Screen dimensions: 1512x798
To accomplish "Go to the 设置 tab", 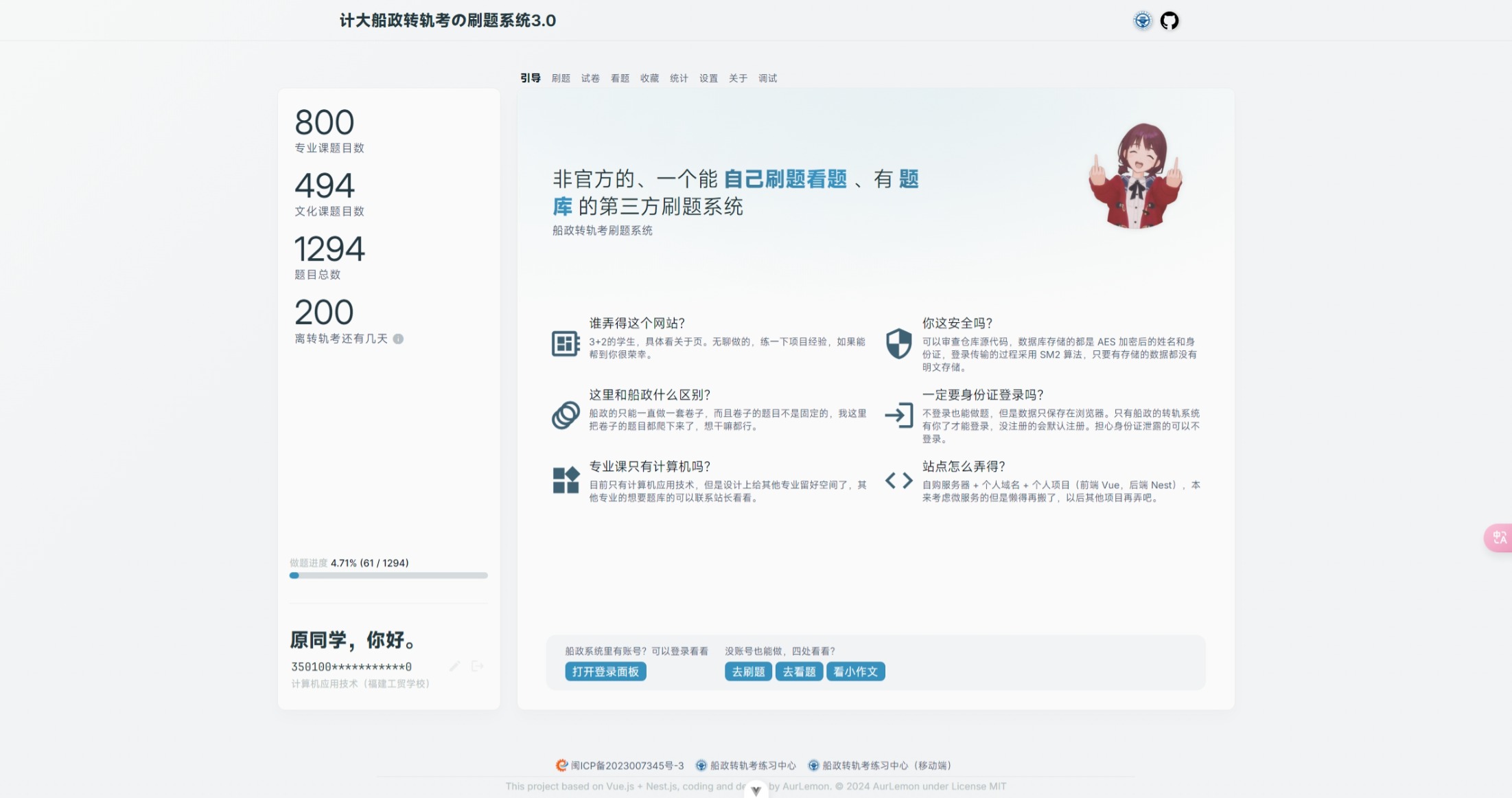I will (708, 78).
